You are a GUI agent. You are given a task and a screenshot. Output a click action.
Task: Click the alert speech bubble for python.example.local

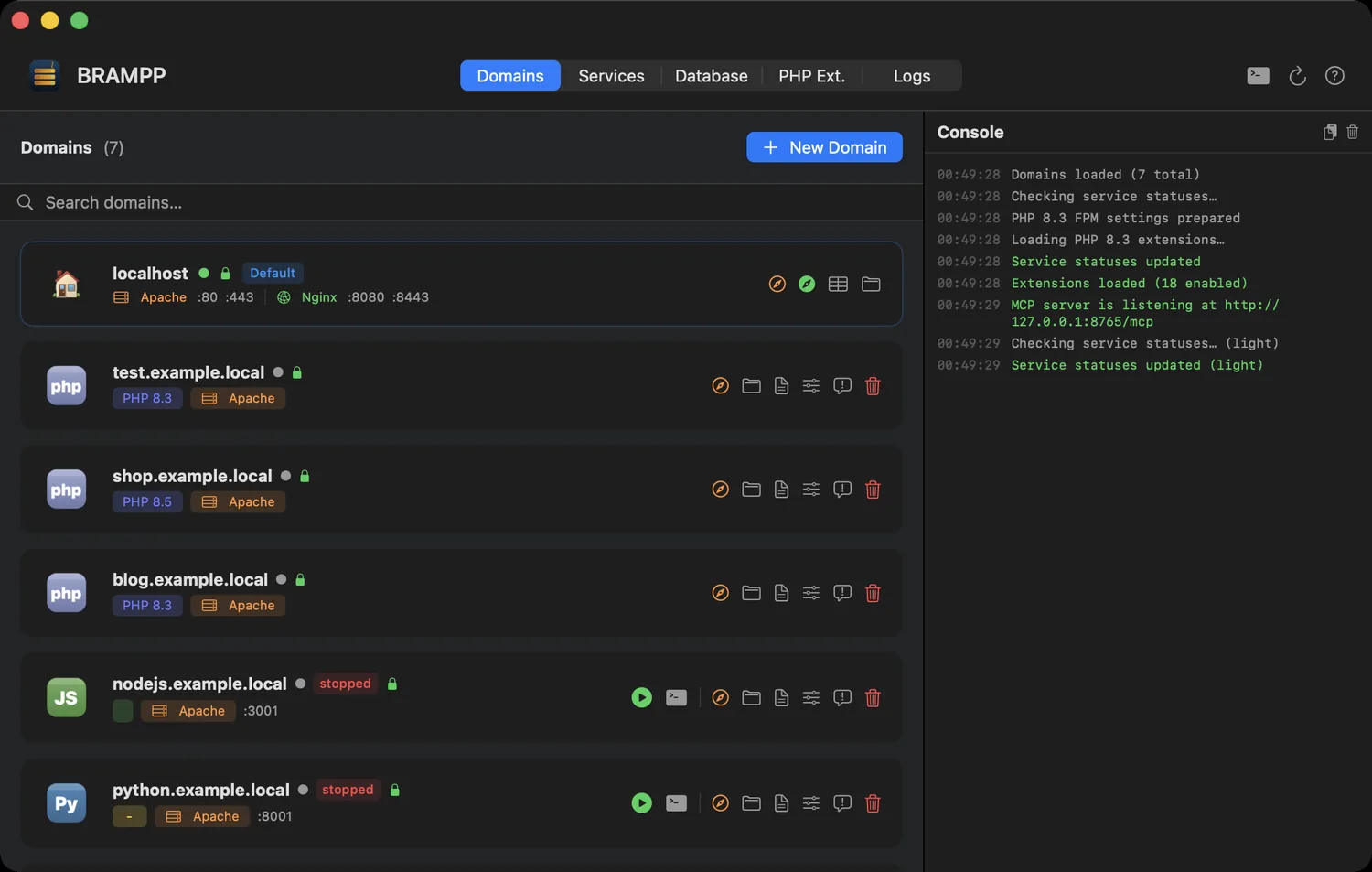(842, 802)
